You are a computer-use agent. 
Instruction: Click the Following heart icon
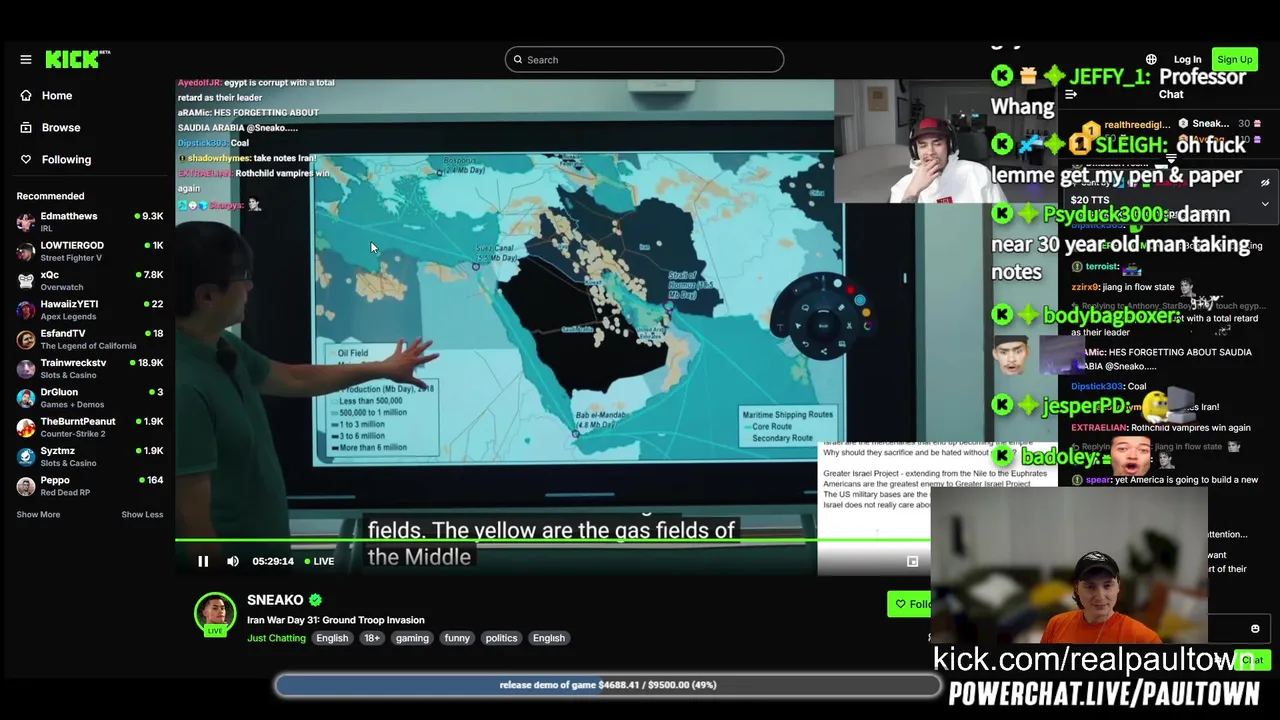tap(26, 159)
